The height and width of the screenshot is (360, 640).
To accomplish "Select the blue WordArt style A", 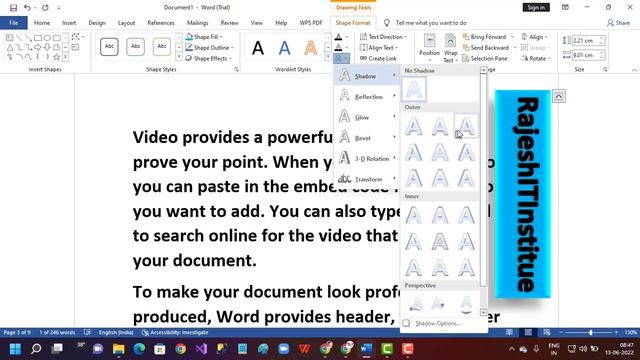I will click(x=284, y=48).
